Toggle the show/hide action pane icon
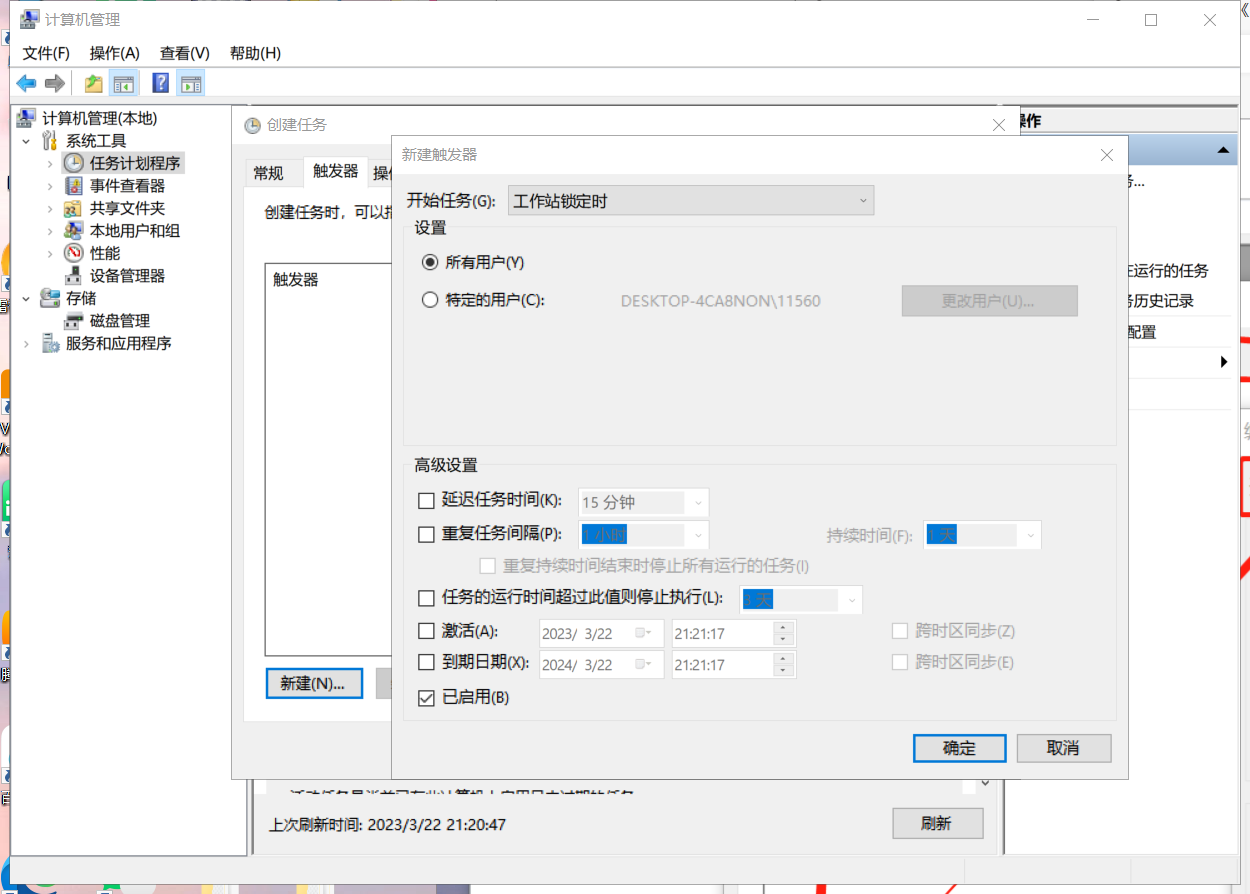The width and height of the screenshot is (1250, 894). tap(190, 84)
